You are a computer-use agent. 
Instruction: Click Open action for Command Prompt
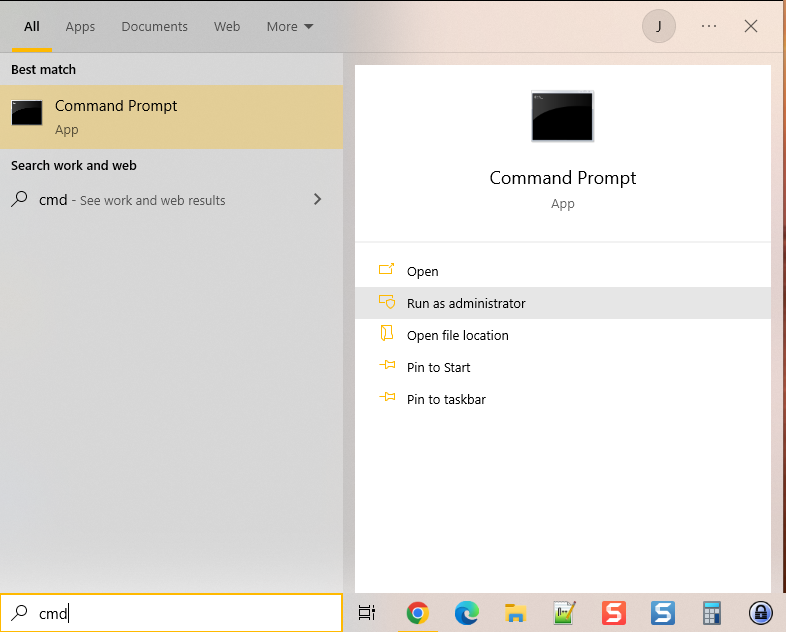(562, 271)
